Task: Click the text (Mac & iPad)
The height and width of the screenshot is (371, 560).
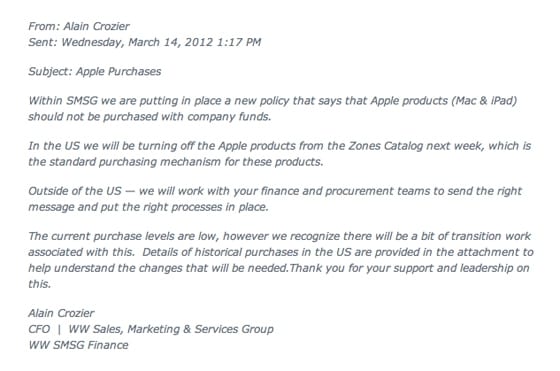Action: pos(484,101)
